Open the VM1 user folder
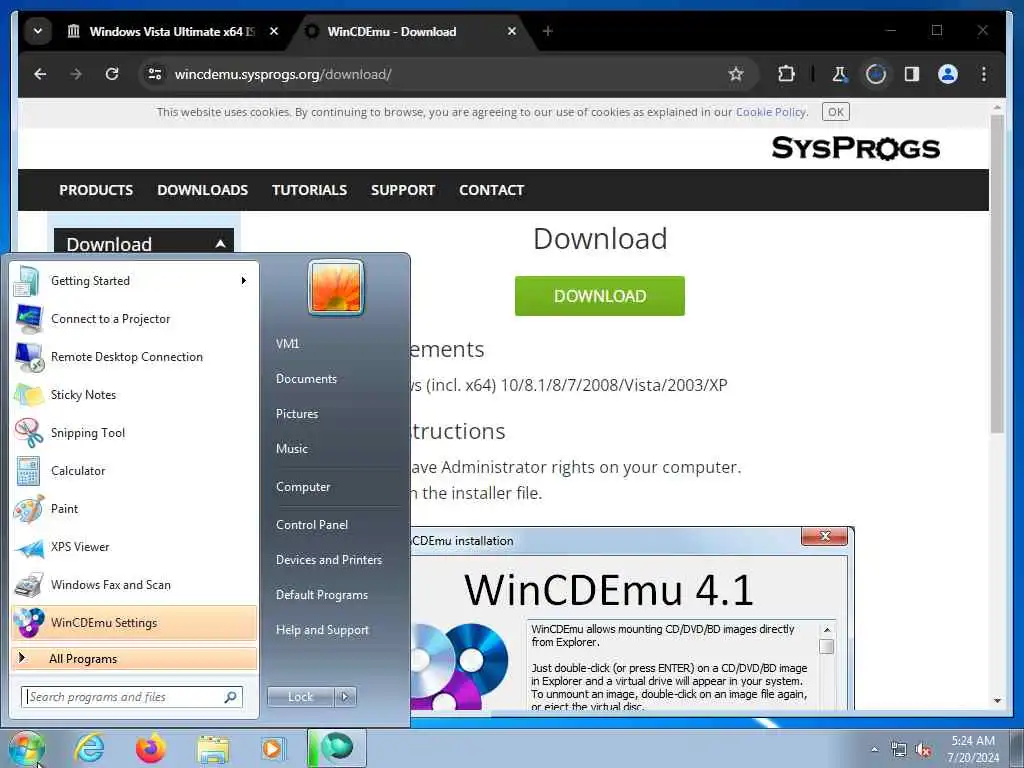 (x=287, y=344)
